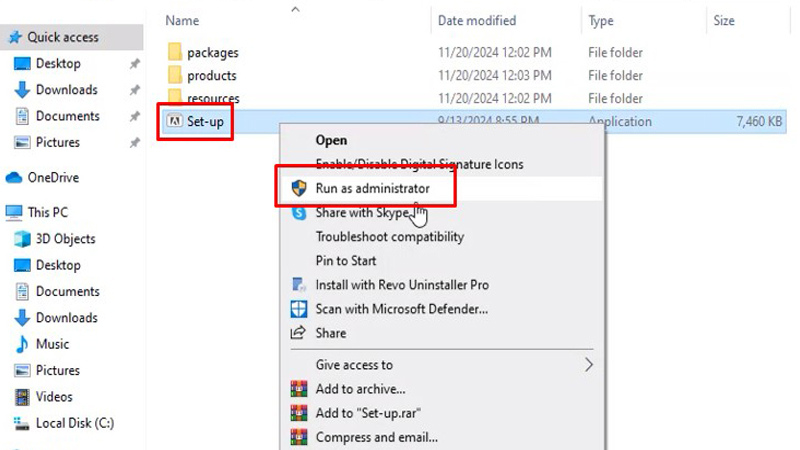Choose Troubleshoot compatibility
This screenshot has height=450, width=800.
(x=390, y=237)
